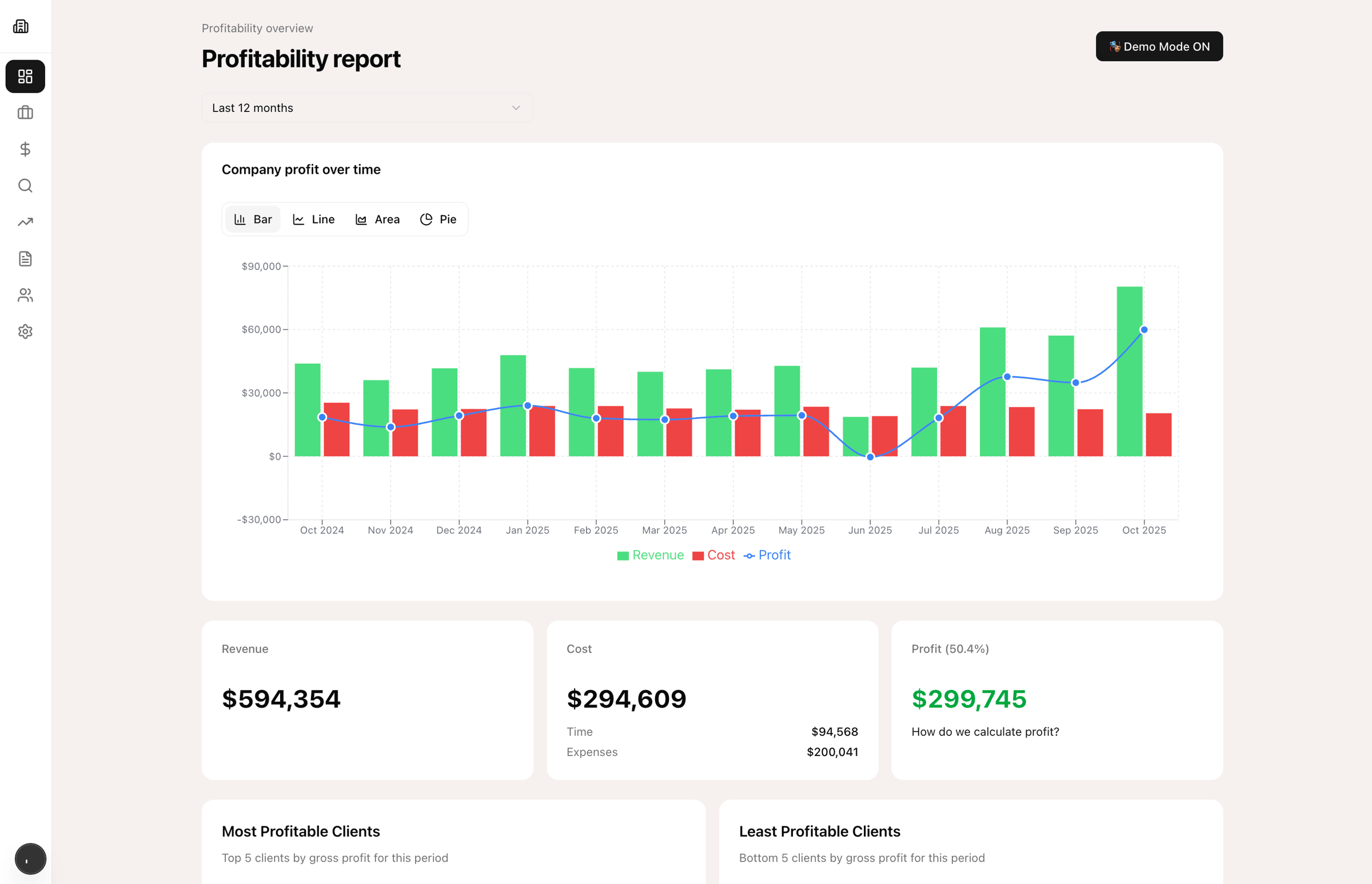Screen dimensions: 1372x884
Task: Open the dashboard grid icon in sidebar
Action: pyautogui.click(x=25, y=77)
